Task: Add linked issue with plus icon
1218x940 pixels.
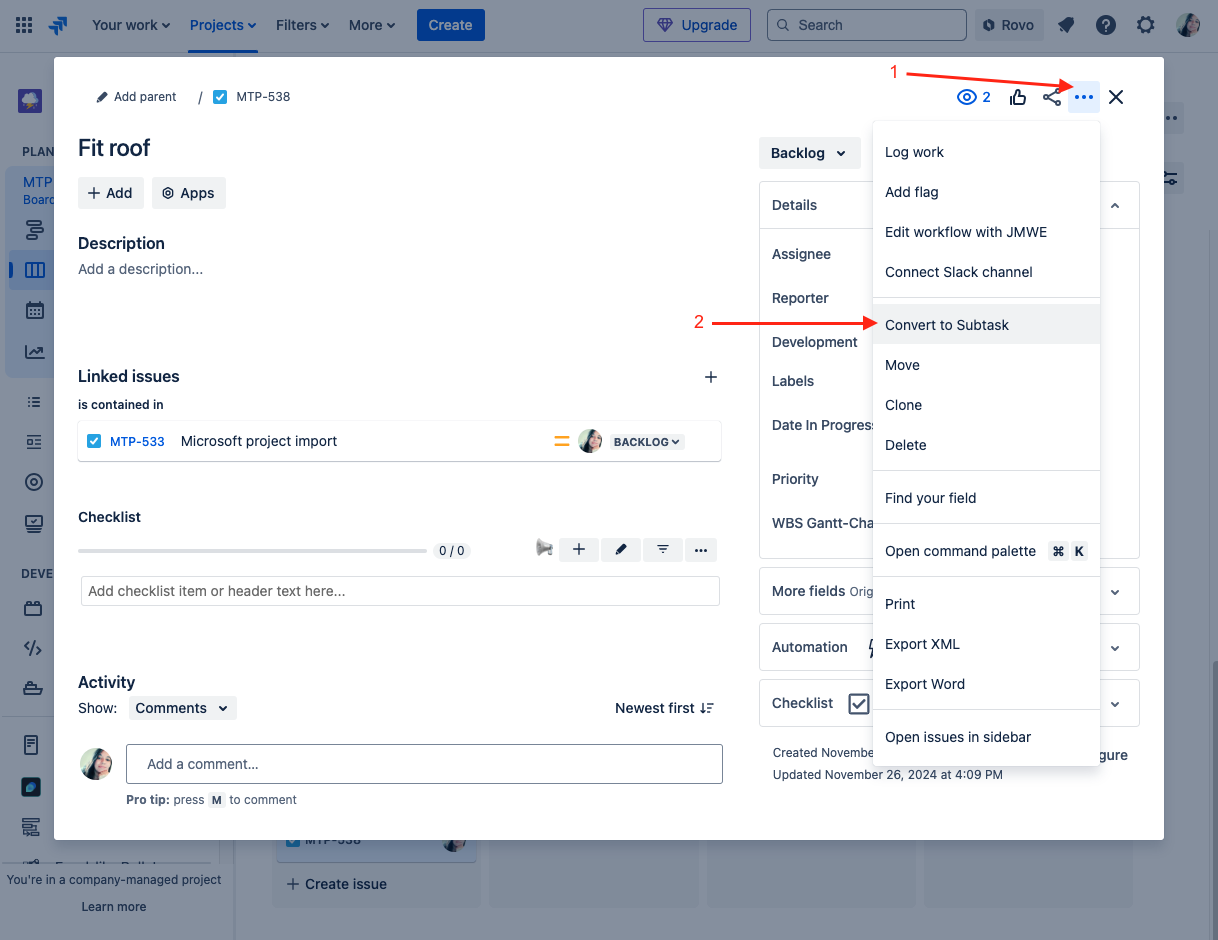Action: tap(711, 377)
